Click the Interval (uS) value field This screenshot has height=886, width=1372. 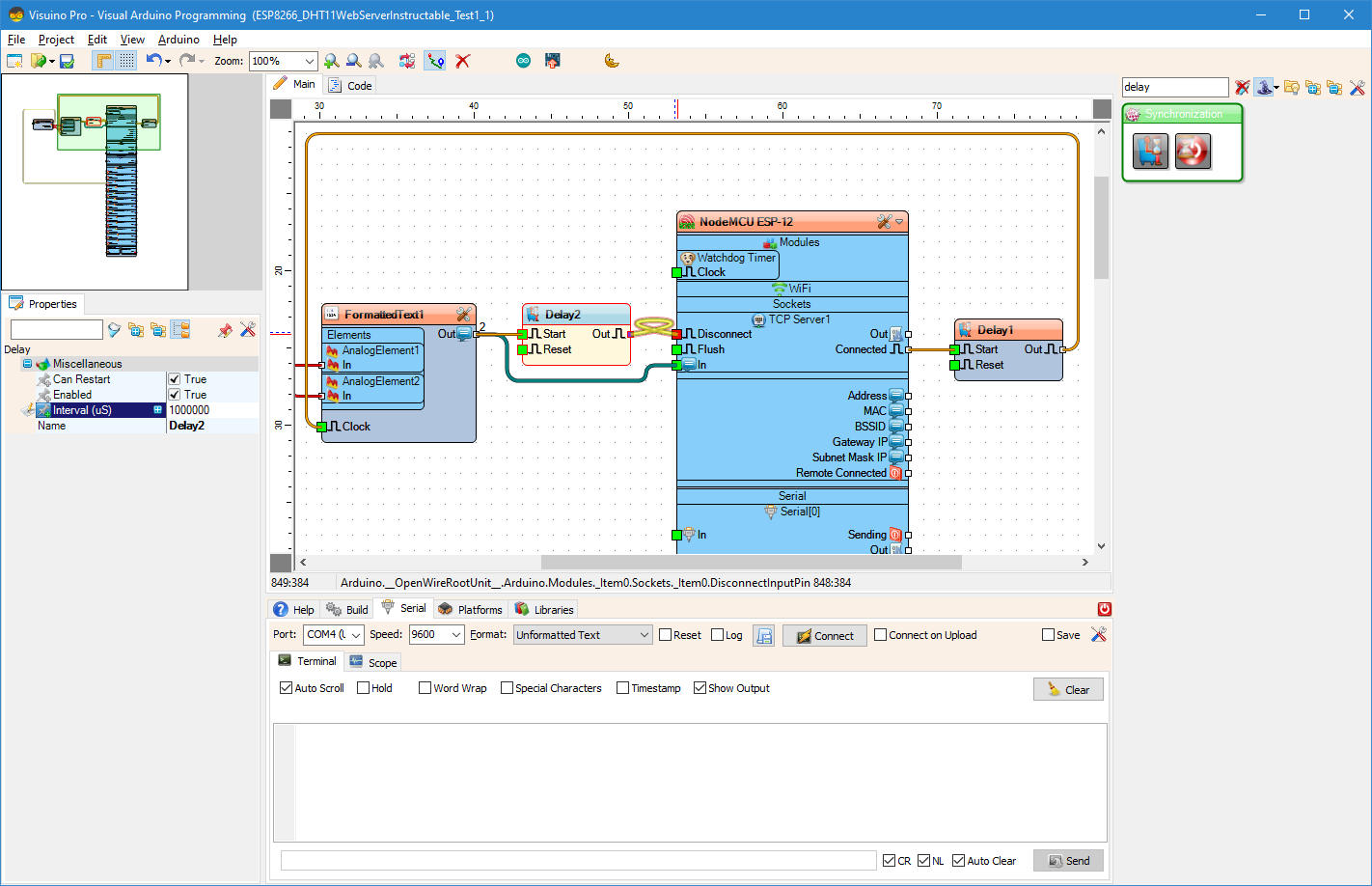pyautogui.click(x=212, y=410)
